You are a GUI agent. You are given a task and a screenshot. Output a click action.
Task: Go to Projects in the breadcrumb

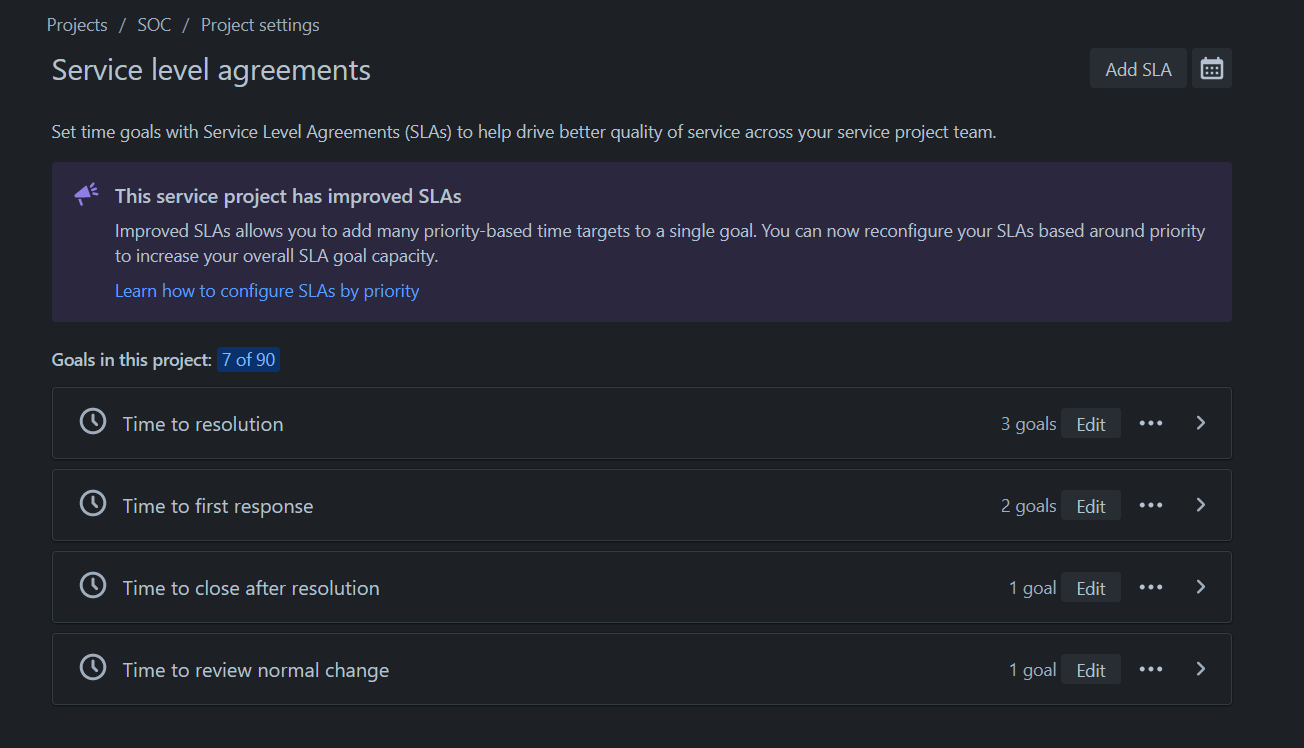click(x=77, y=25)
